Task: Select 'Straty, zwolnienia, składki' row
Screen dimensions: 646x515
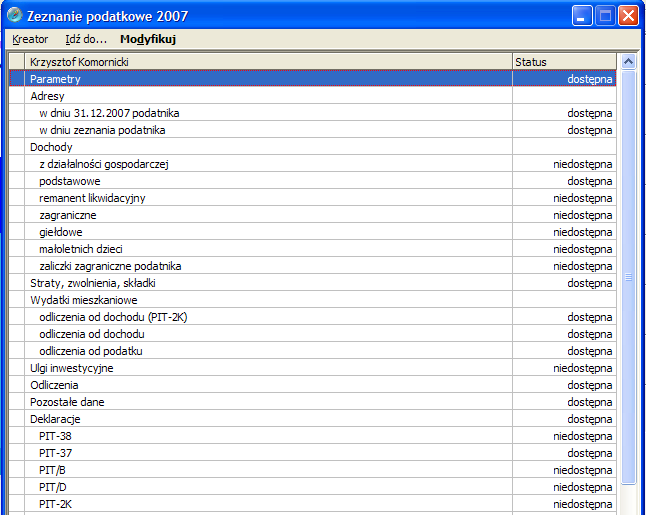Action: coord(313,283)
